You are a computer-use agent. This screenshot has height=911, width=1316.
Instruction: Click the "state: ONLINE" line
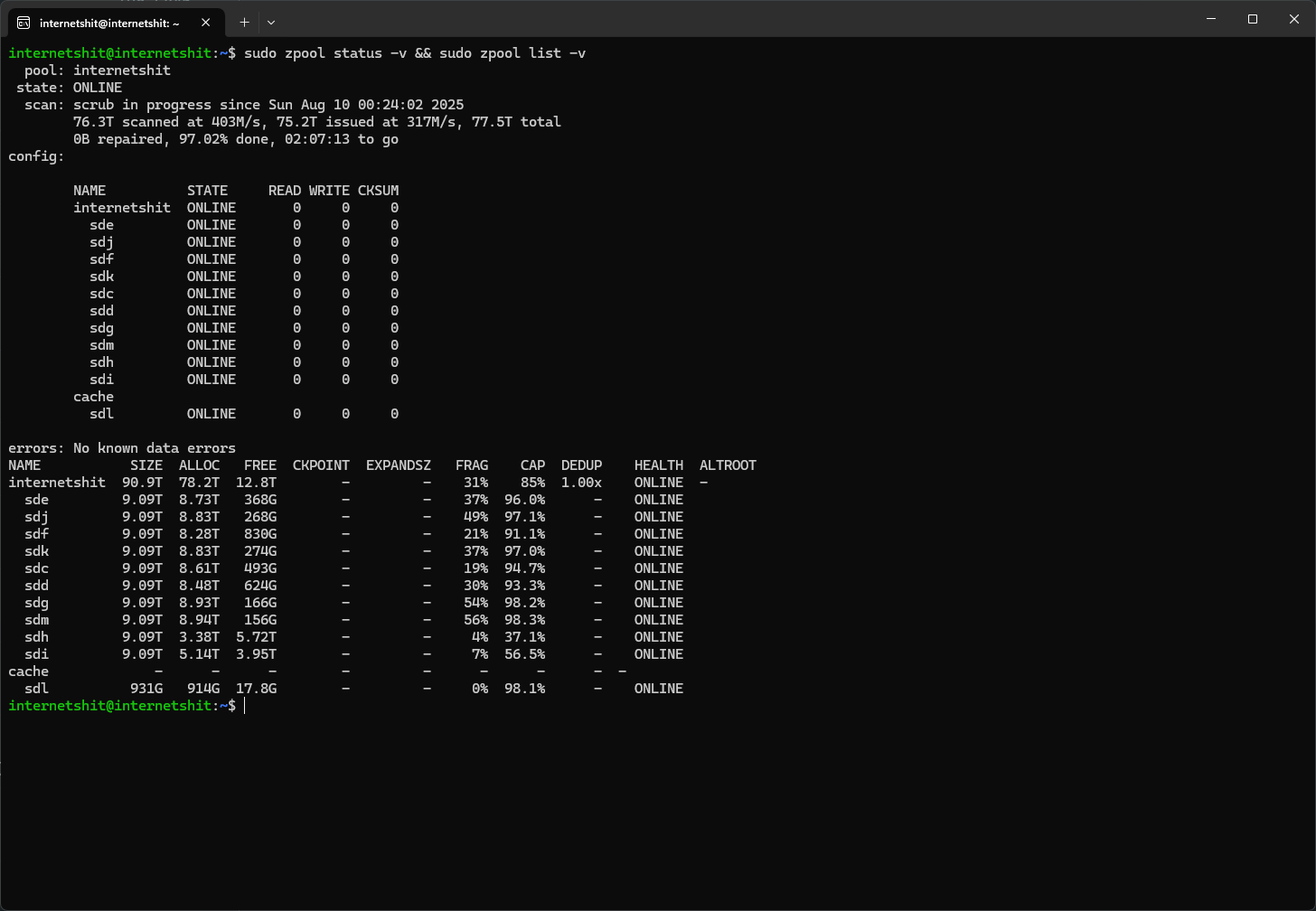click(x=70, y=88)
